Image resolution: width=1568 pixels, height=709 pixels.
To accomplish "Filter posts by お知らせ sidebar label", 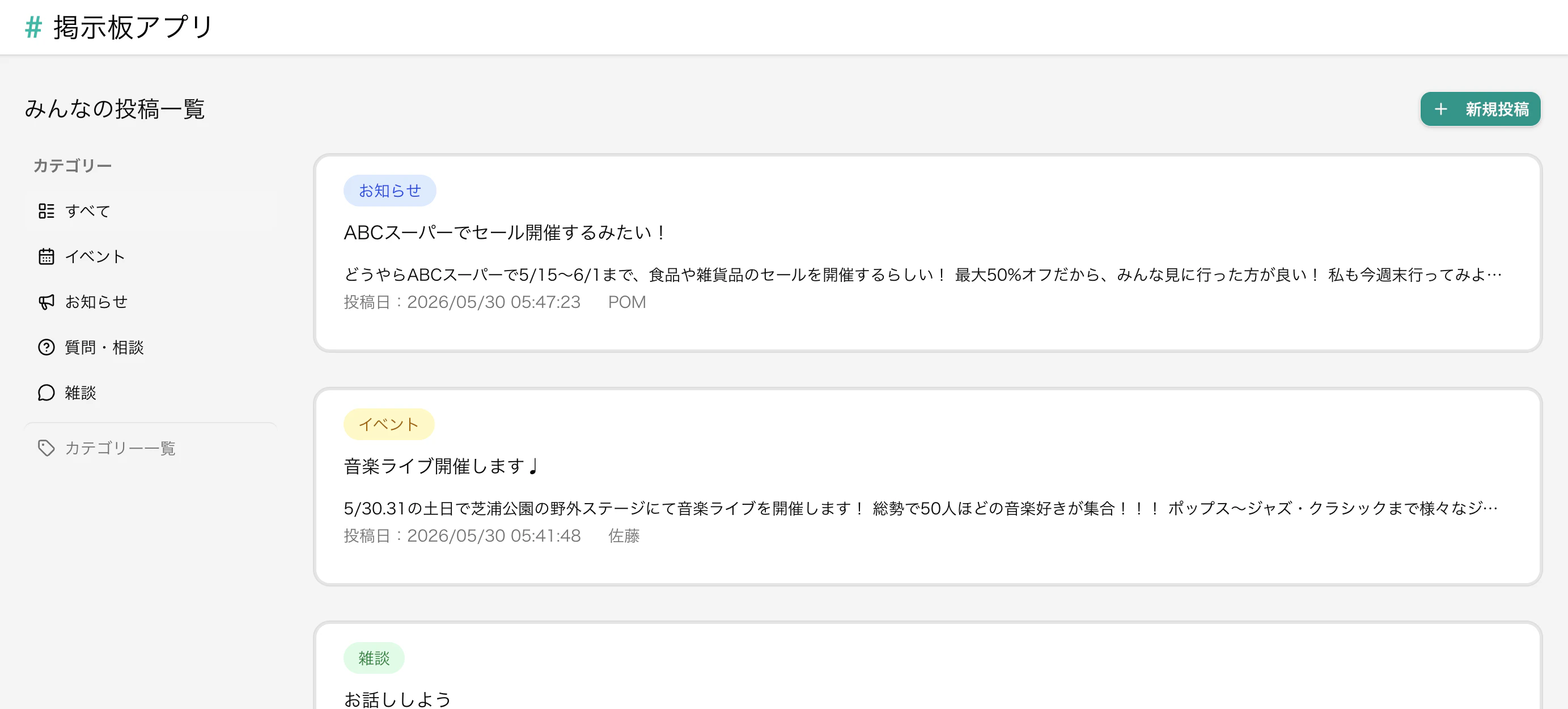I will click(x=96, y=302).
